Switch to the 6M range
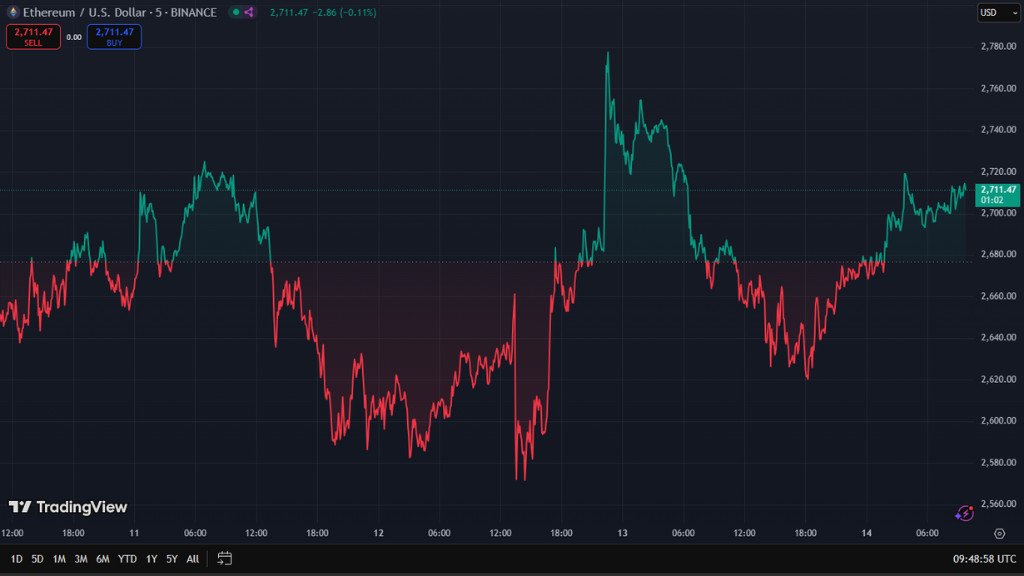The width and height of the screenshot is (1024, 576). pos(102,558)
